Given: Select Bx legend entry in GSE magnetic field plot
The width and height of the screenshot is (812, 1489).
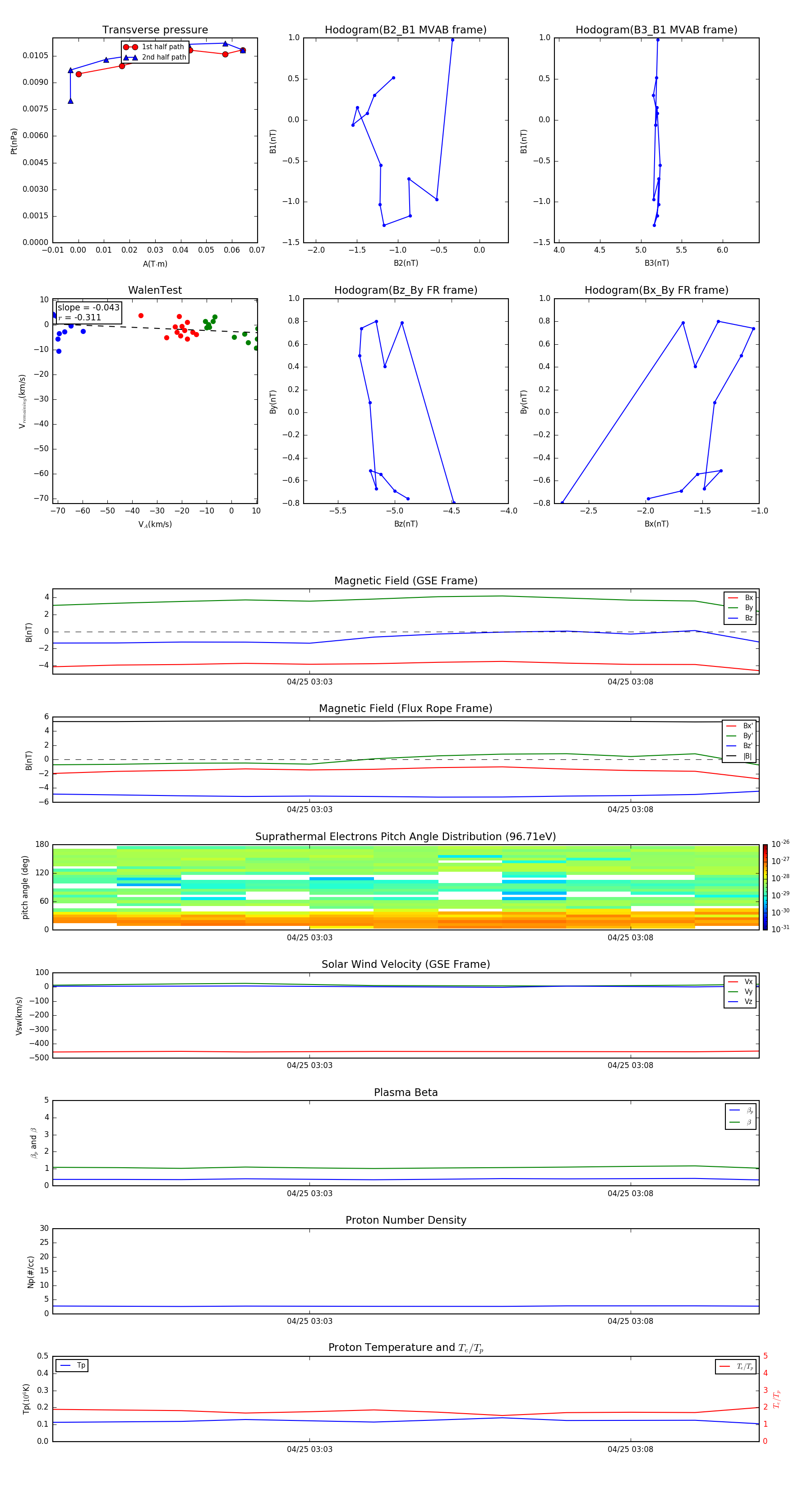Looking at the screenshot, I should tap(740, 598).
